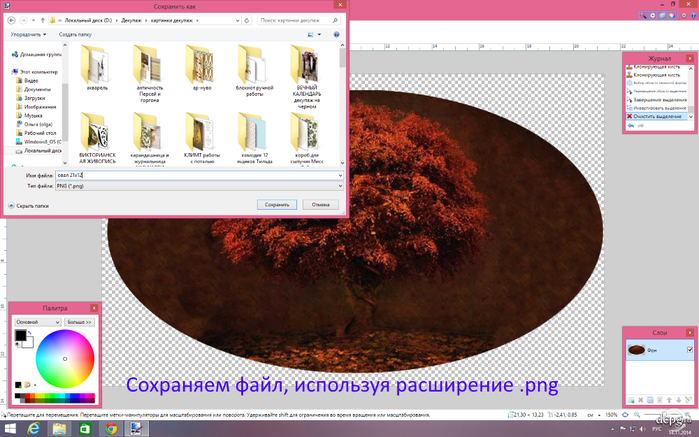This screenshot has height=437, width=699.
Task: Select the secondary white color swatch
Action: pos(29,343)
